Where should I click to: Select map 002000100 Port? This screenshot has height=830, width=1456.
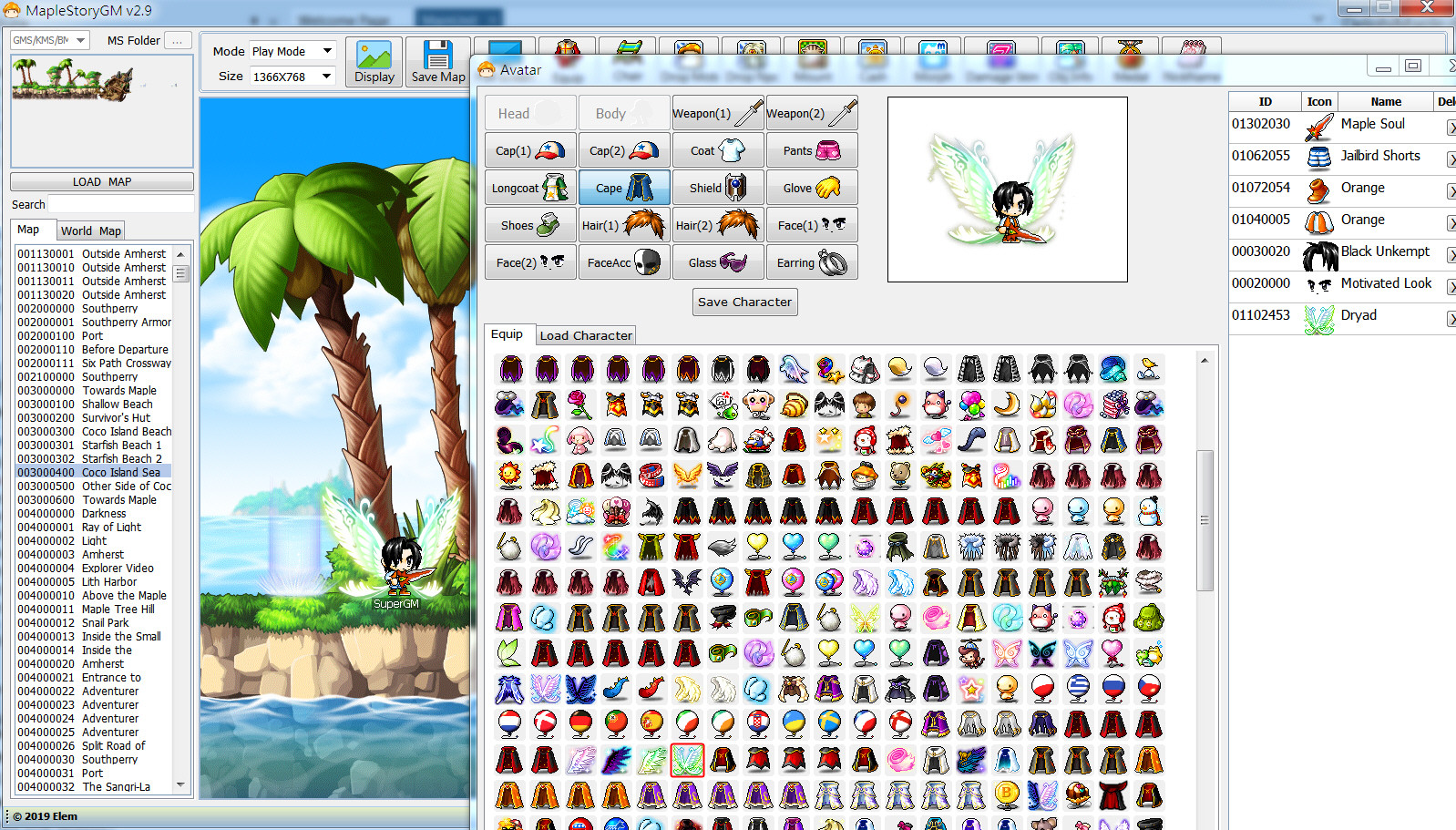pos(94,335)
